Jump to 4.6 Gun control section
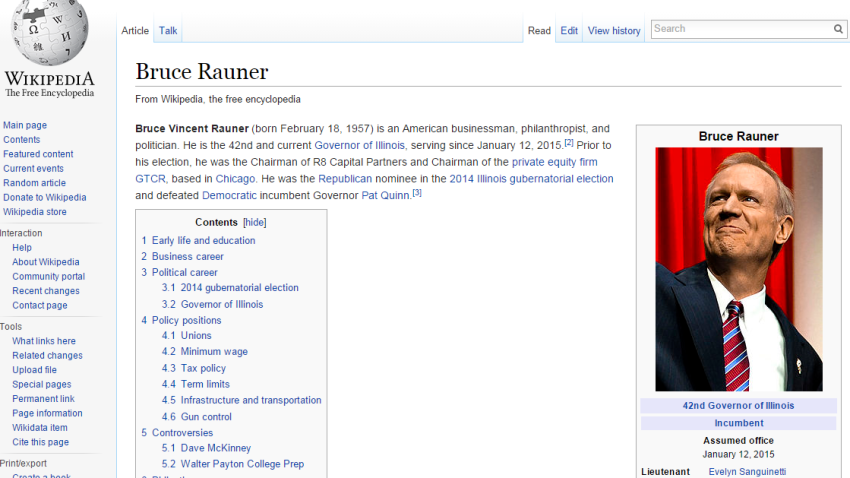This screenshot has height=478, width=850. 196,417
